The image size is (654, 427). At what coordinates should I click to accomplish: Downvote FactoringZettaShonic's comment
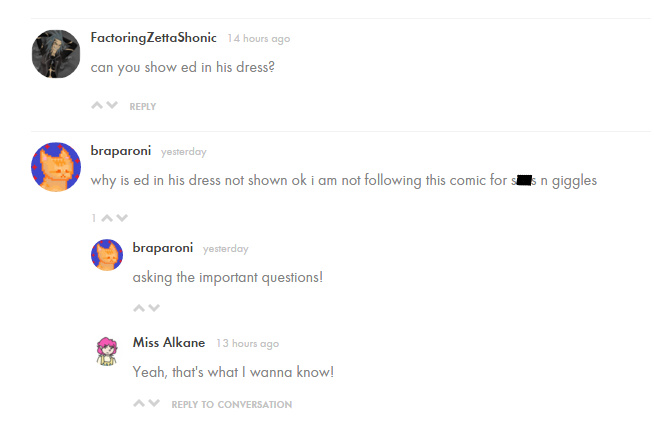(x=112, y=105)
